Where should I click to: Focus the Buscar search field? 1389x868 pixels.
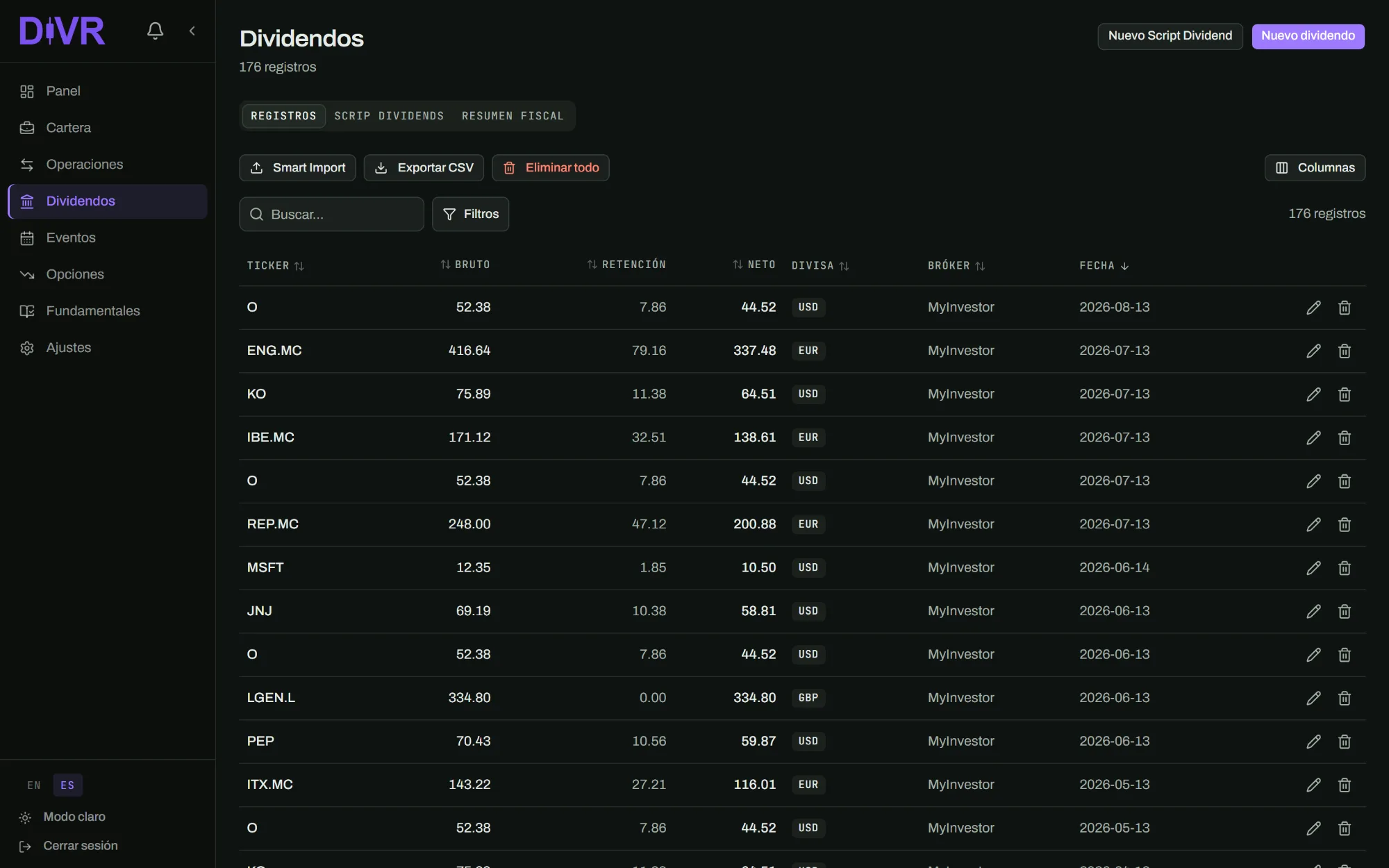331,214
